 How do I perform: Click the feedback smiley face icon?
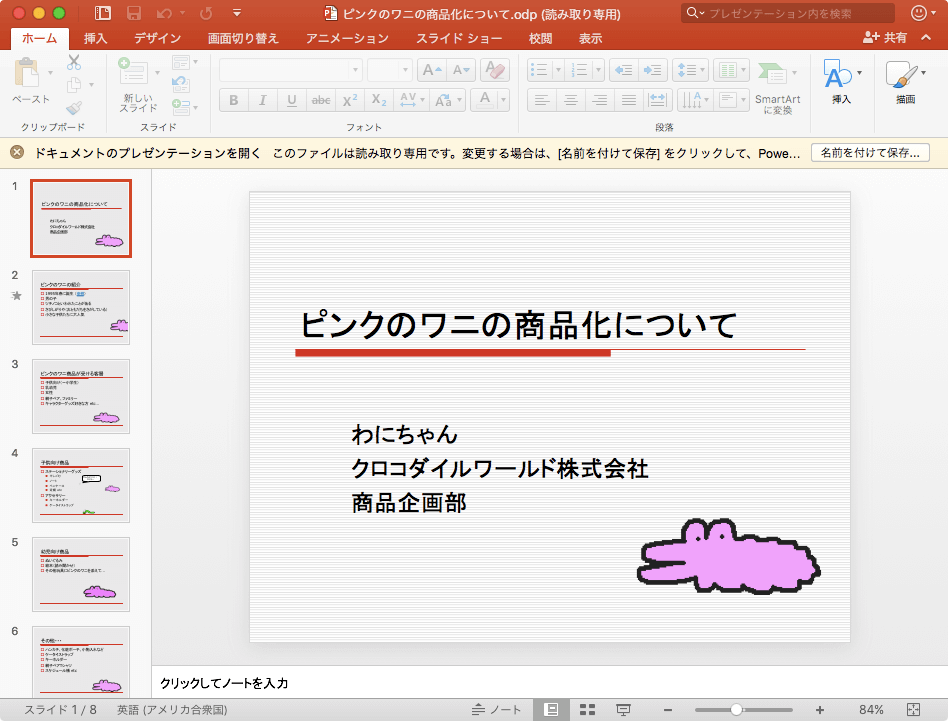[x=921, y=14]
